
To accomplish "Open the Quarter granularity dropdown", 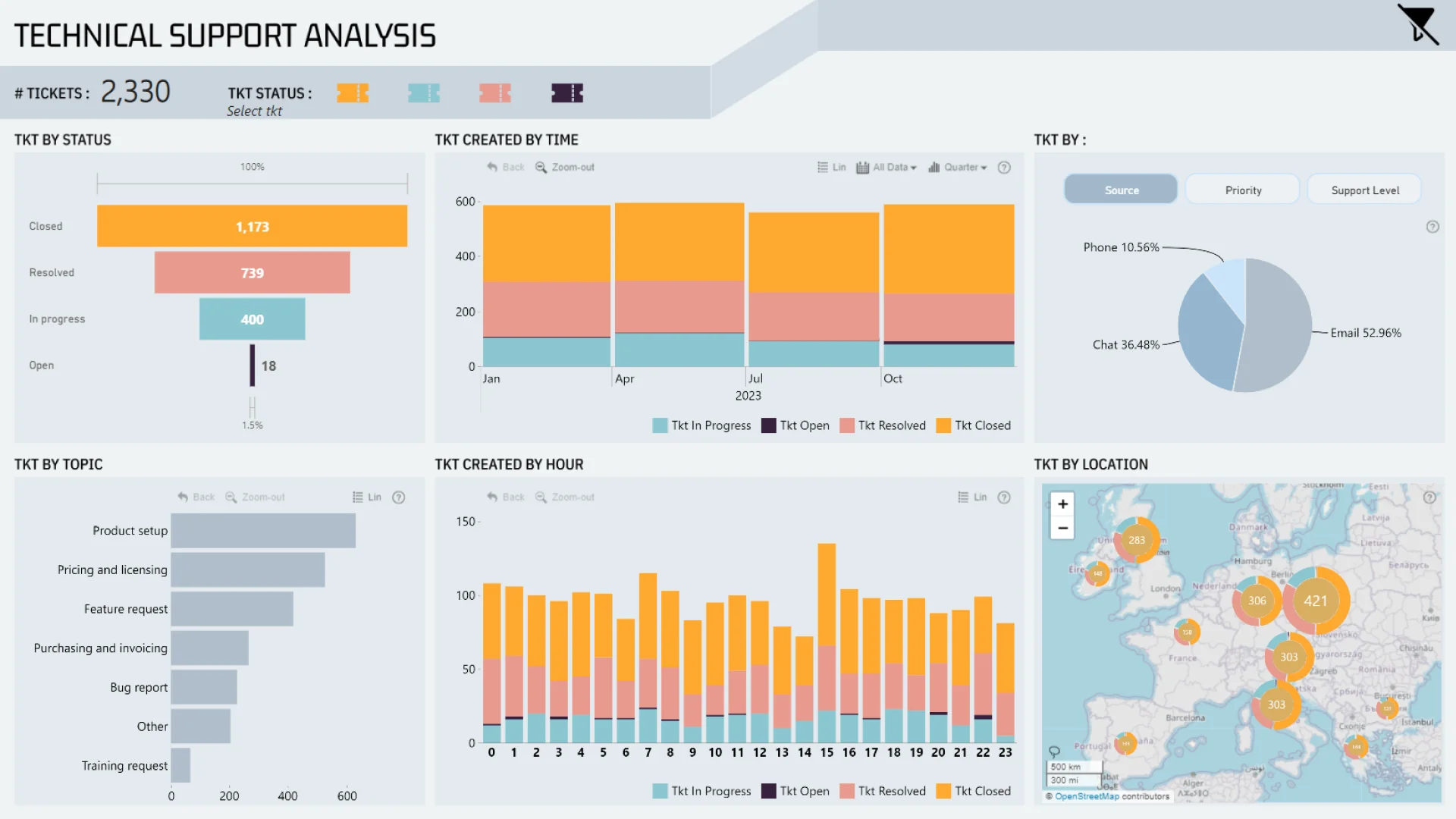I will (958, 167).
